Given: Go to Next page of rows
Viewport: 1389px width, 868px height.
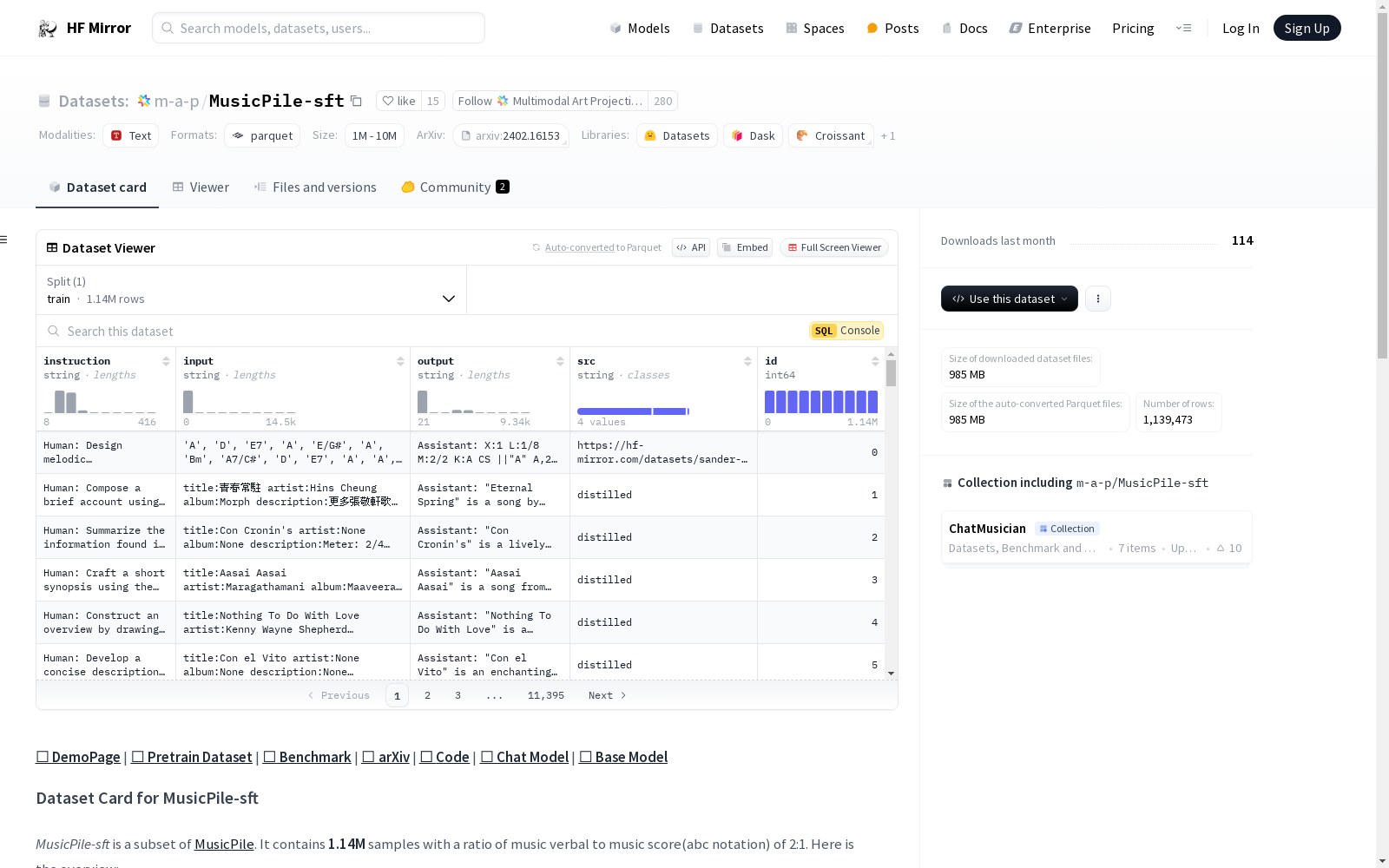Looking at the screenshot, I should 608,695.
